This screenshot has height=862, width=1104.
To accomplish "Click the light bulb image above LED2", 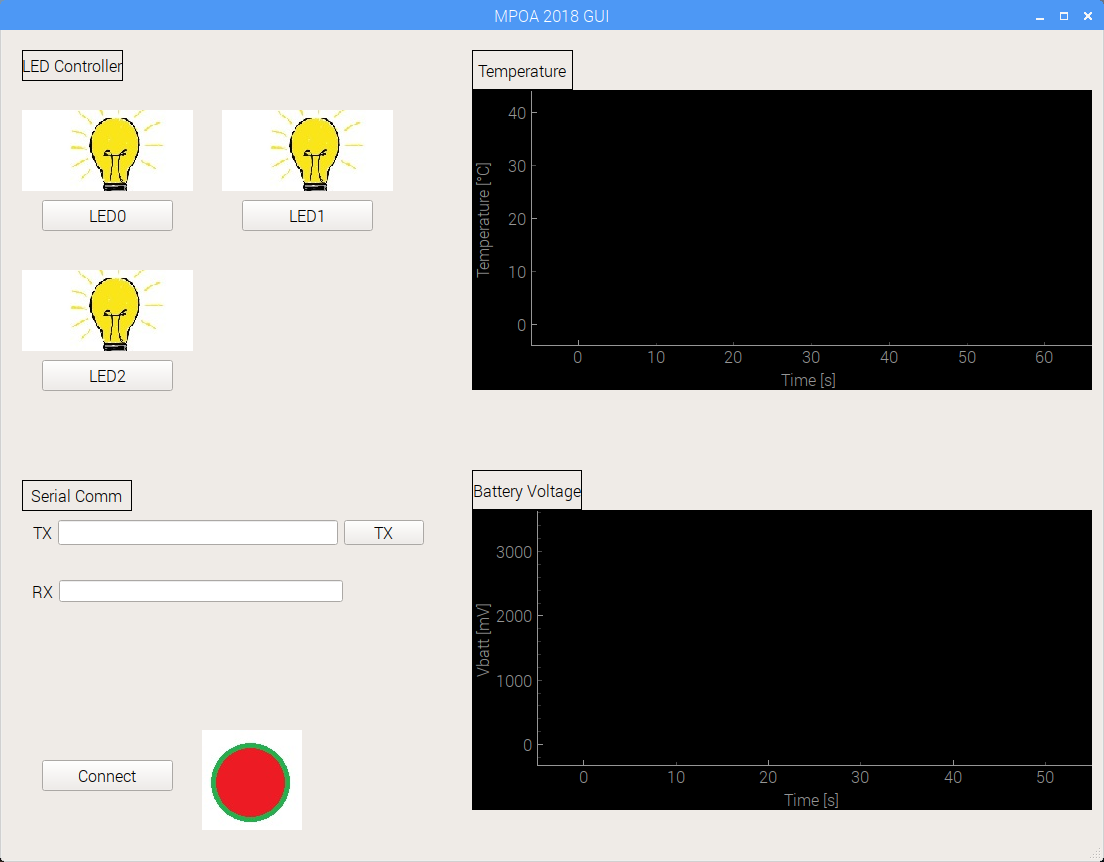I will point(108,310).
